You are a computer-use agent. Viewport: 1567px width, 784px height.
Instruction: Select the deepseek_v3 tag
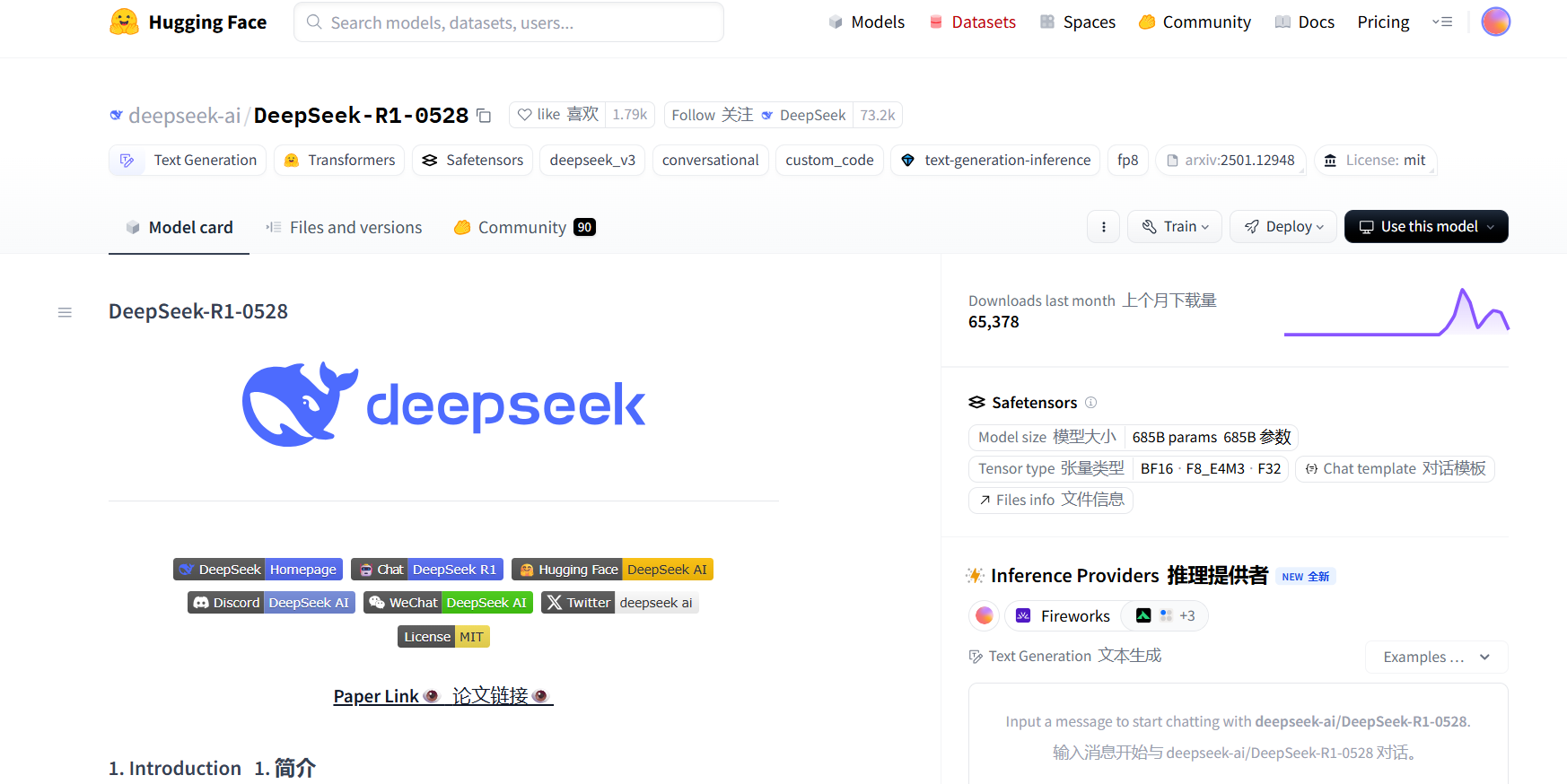592,160
